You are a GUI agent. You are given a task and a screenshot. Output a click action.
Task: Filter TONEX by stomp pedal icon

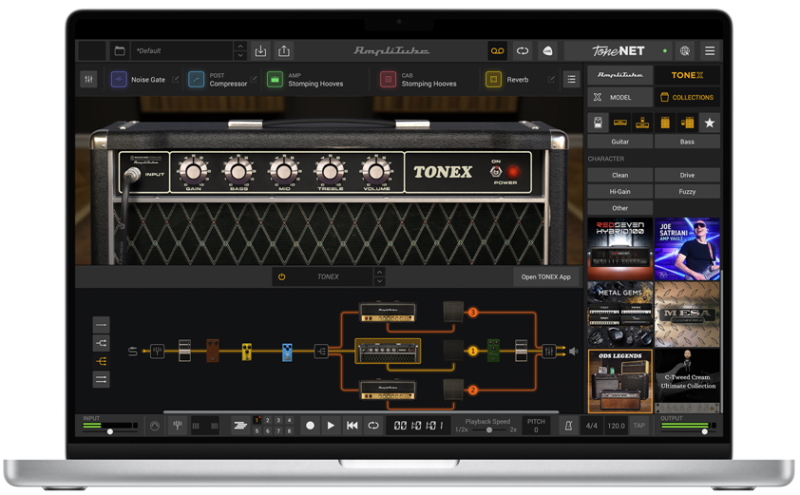click(x=598, y=123)
